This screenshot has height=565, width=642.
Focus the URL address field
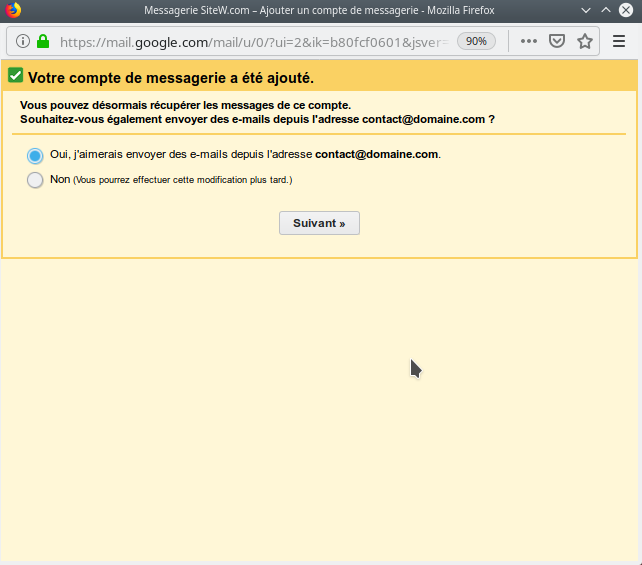(250, 42)
